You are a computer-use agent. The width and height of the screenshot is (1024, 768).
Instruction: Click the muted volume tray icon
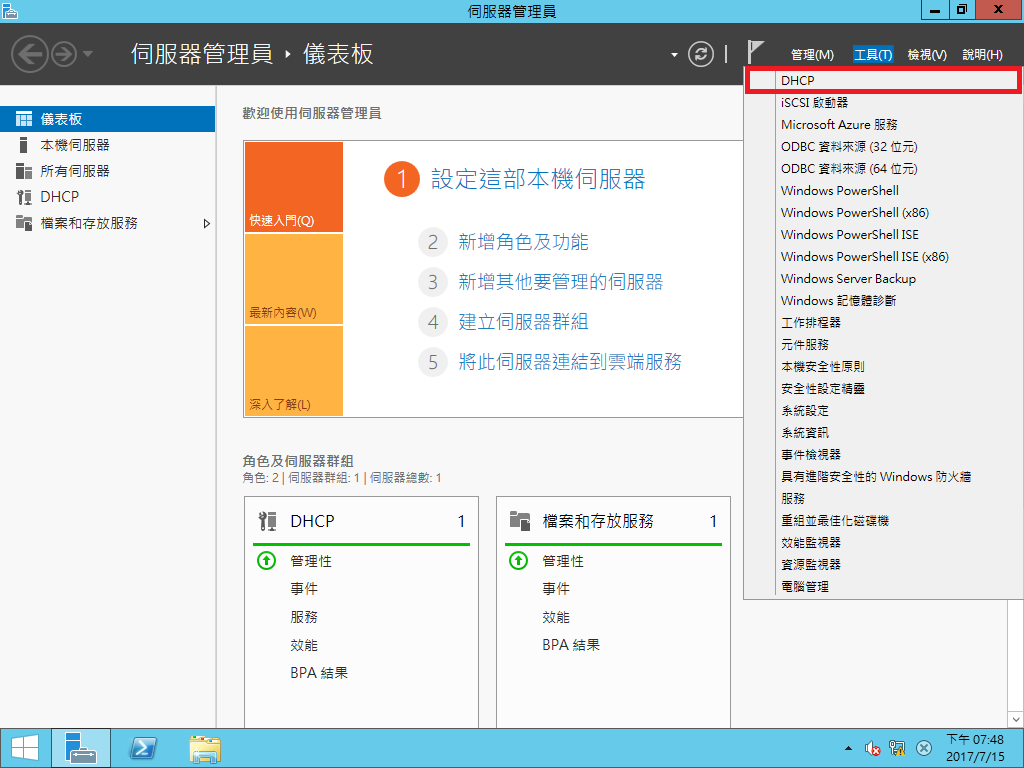pos(872,748)
